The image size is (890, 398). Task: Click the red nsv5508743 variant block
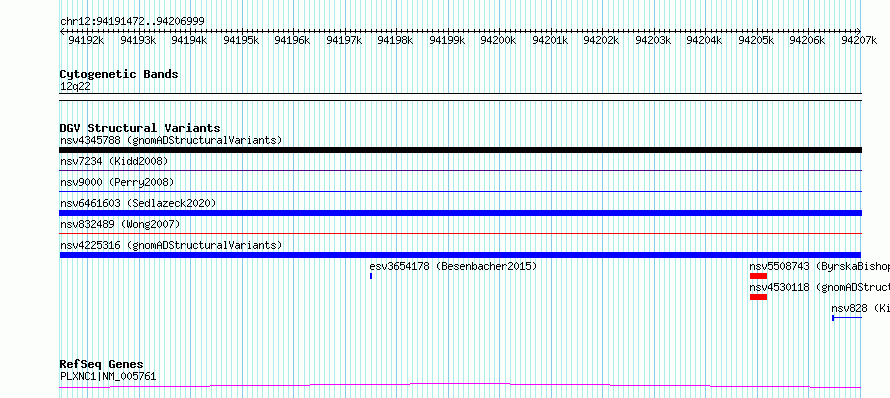pos(758,276)
